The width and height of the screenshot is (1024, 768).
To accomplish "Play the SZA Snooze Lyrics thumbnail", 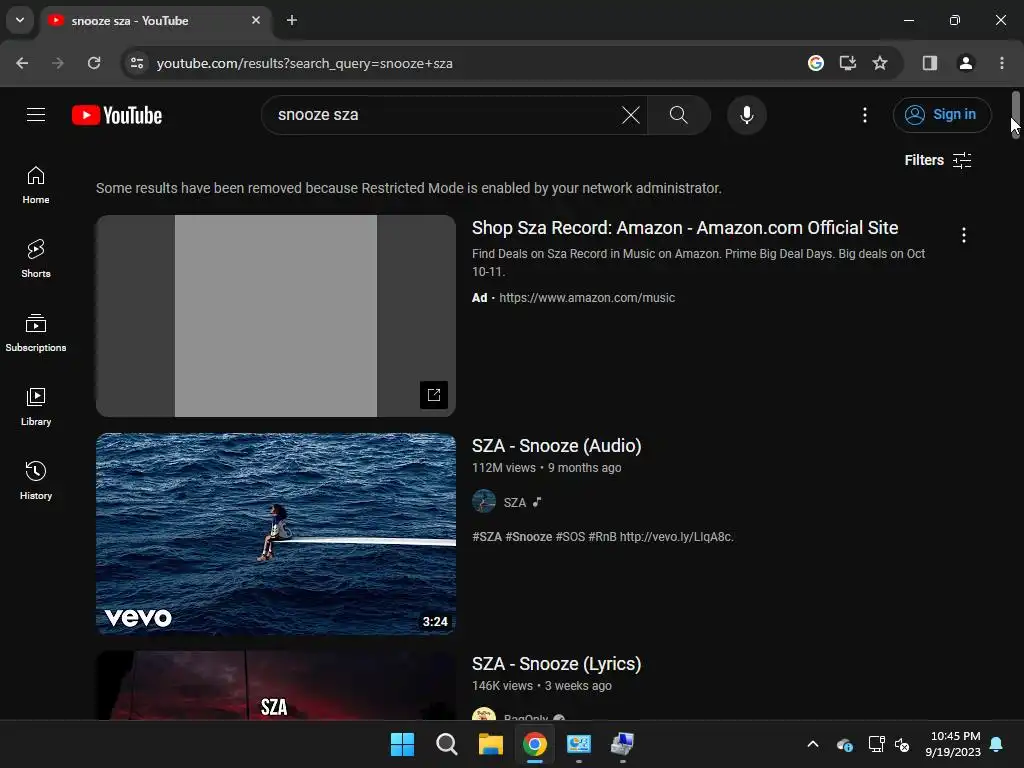I will click(276, 685).
